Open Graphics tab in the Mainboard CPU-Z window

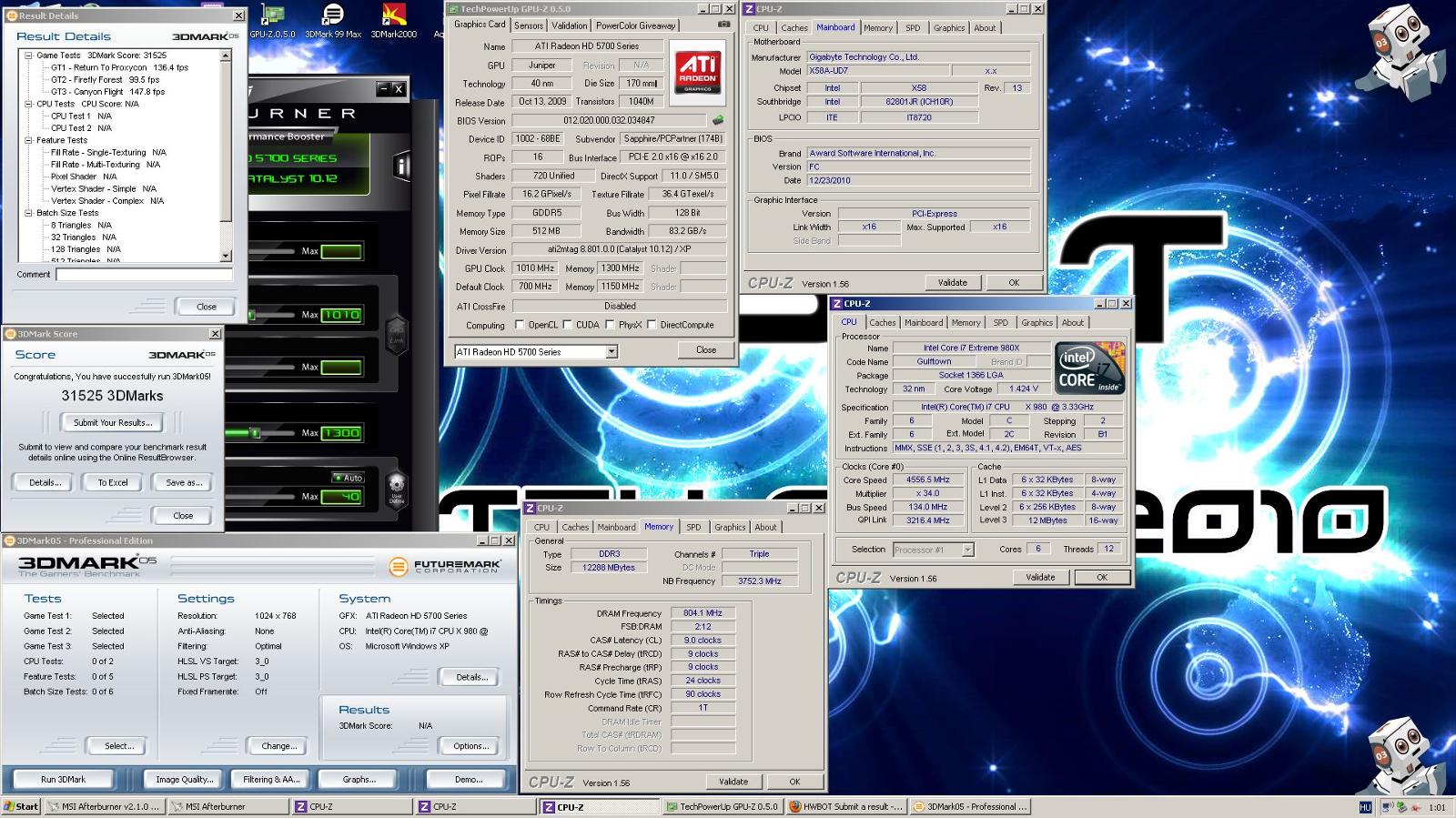(949, 28)
